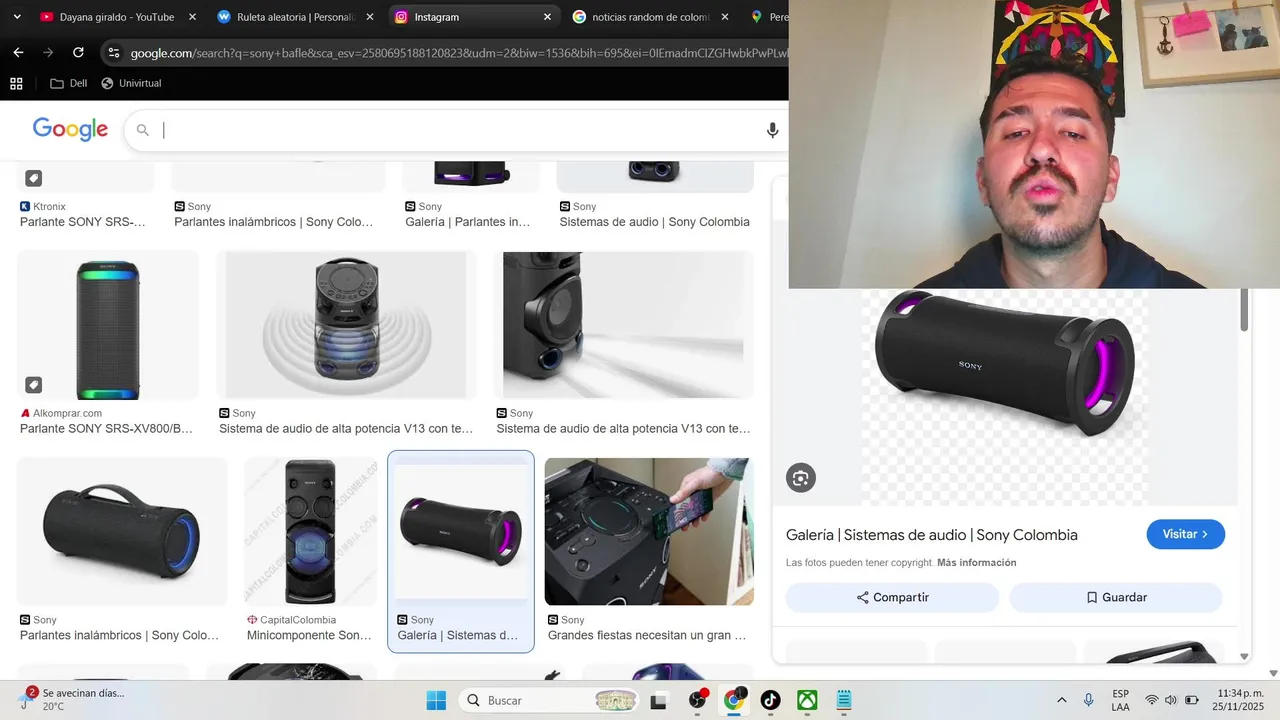This screenshot has height=720, width=1280.
Task: Click the Google logo
Action: [70, 129]
